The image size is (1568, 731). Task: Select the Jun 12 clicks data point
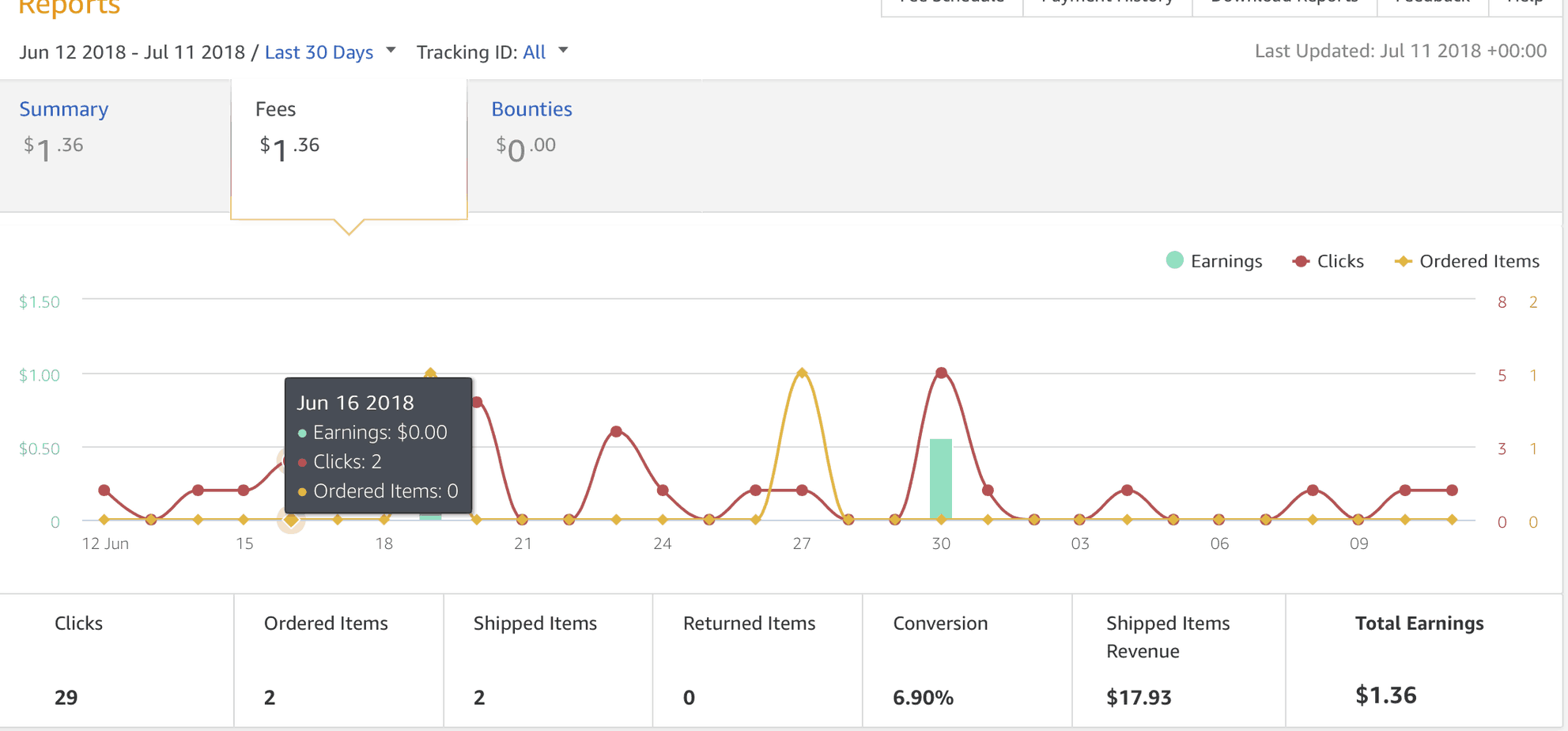point(104,490)
